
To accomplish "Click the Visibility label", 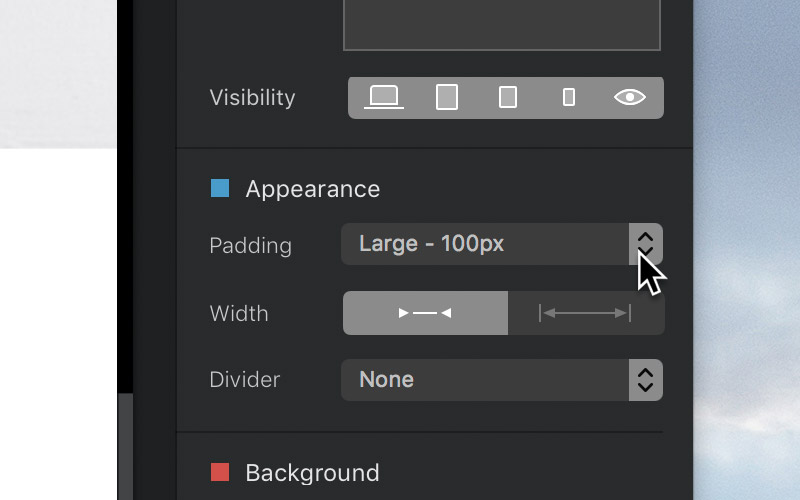I will (252, 97).
